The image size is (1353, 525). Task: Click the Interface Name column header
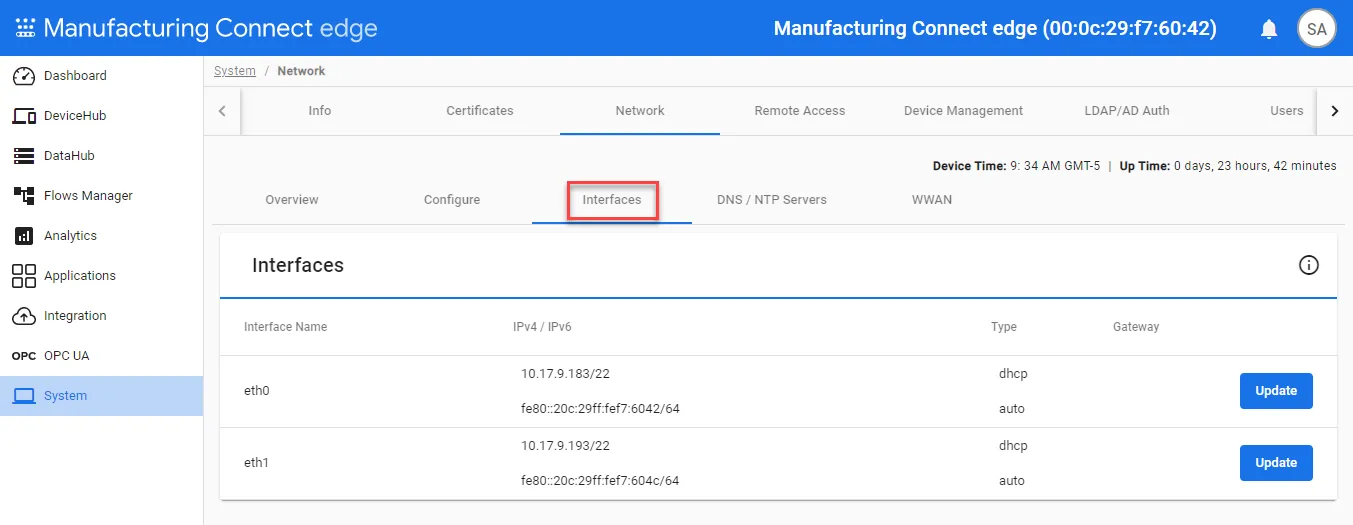(x=285, y=327)
